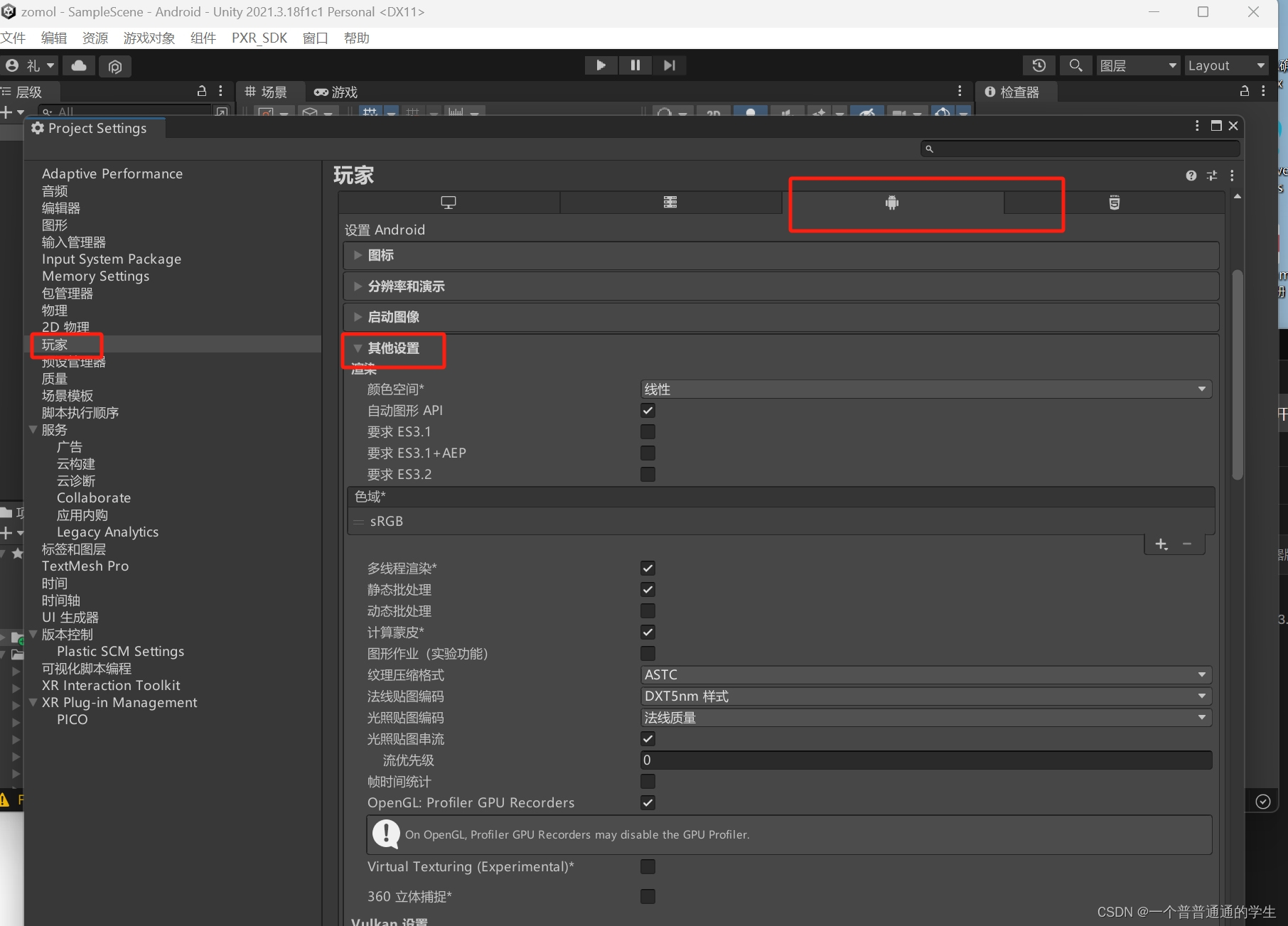
Task: Click the global search magnifier icon
Action: point(1076,65)
